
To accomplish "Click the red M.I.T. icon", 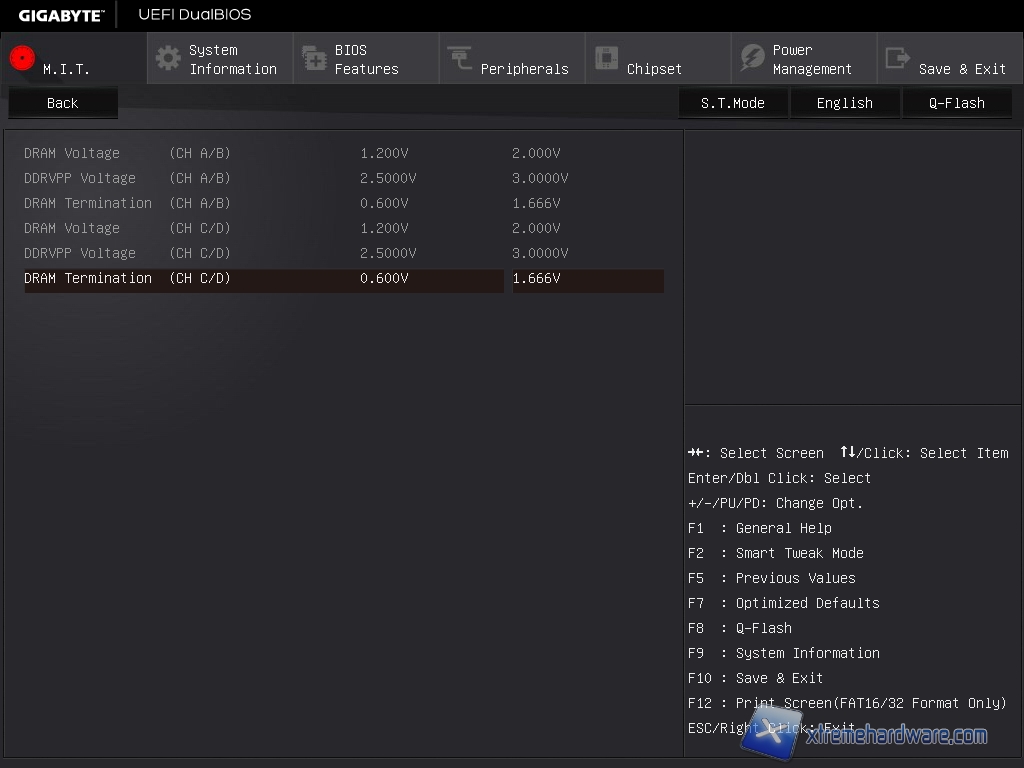I will coord(22,58).
